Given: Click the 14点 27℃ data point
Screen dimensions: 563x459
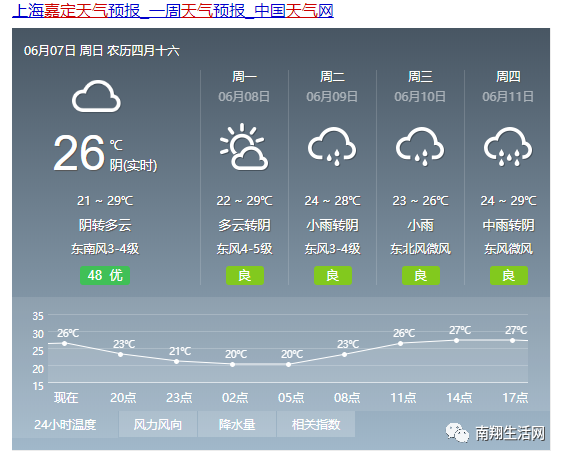Looking at the screenshot, I should tap(456, 340).
